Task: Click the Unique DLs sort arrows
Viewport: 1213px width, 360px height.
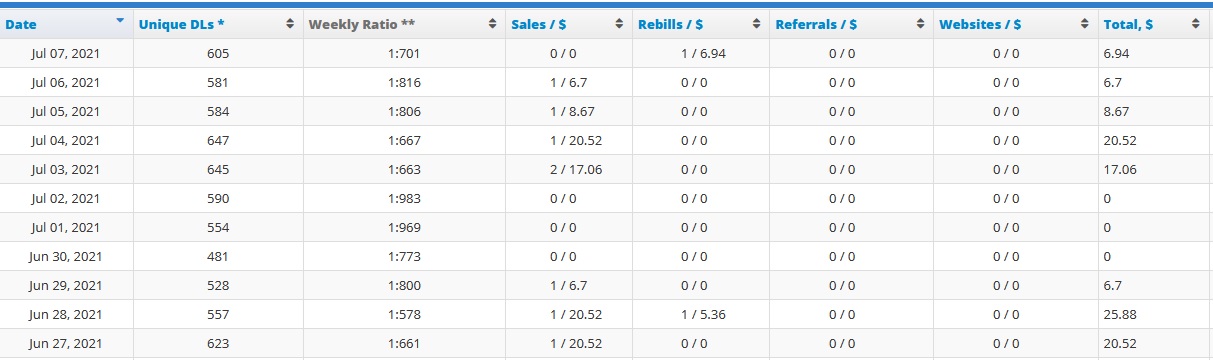Action: pyautogui.click(x=290, y=24)
